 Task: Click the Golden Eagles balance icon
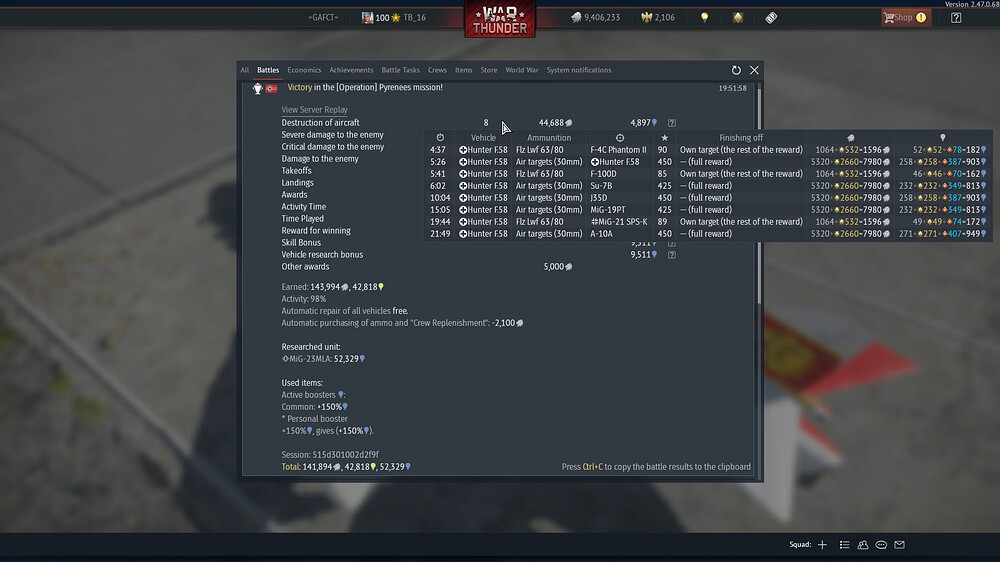point(646,18)
